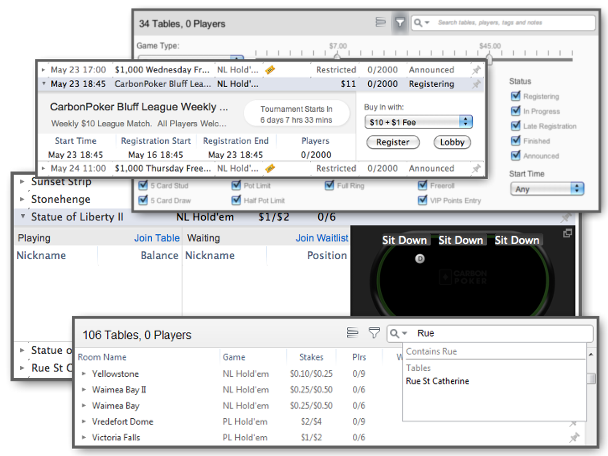Uncheck the Pot Limit checkbox

point(236,185)
